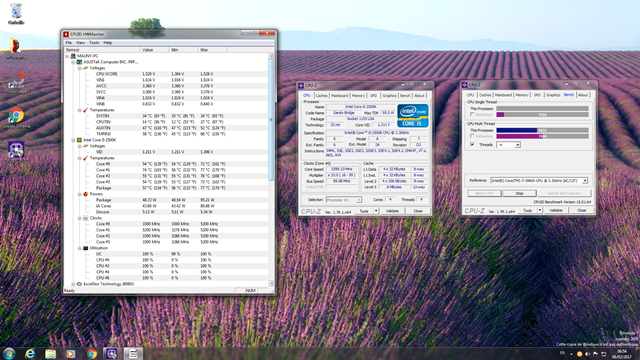Click the title icon of right CPU-Z Bench window

[465, 85]
